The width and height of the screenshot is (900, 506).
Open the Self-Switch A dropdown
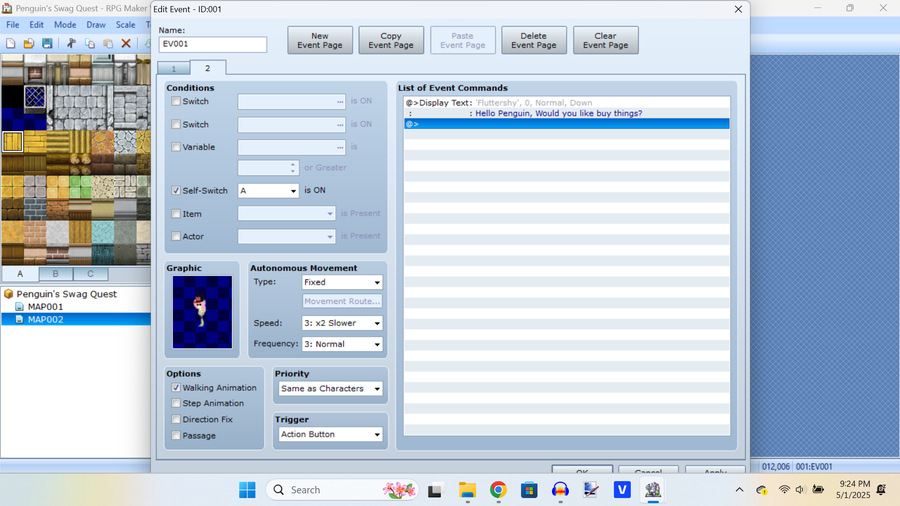(268, 190)
